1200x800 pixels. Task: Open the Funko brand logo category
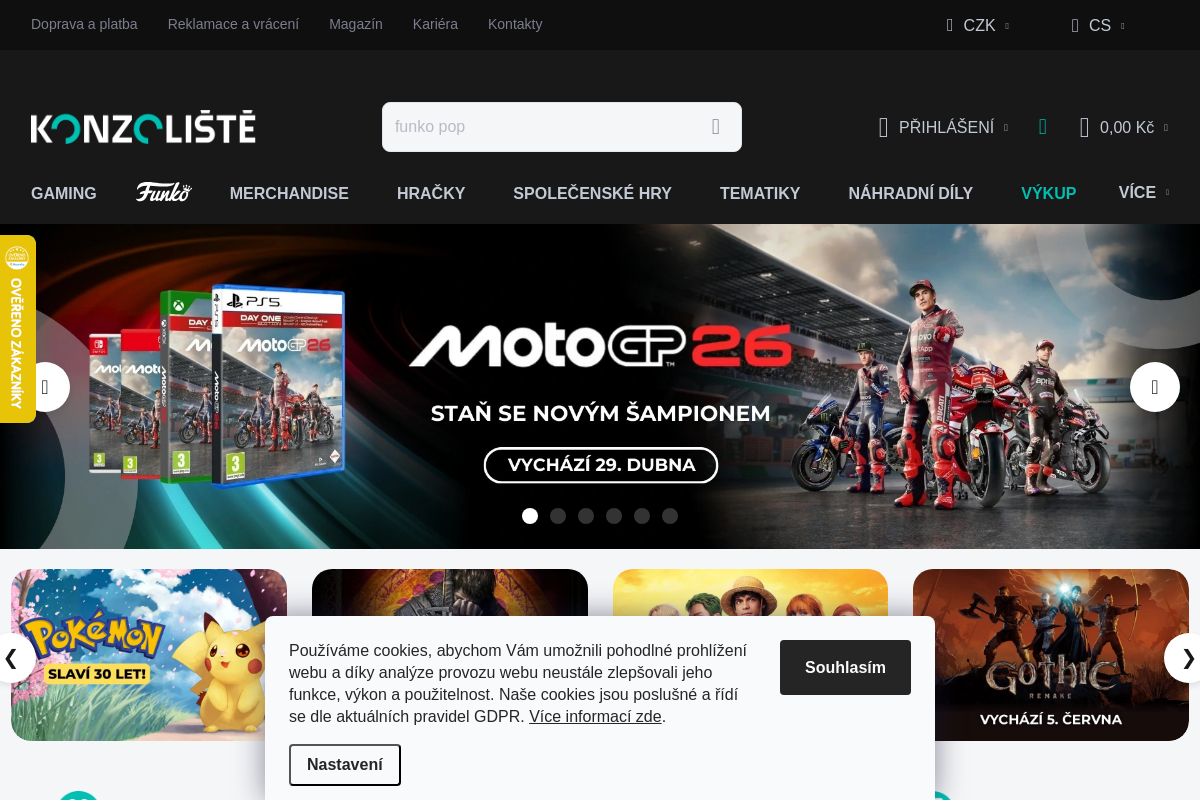coord(163,192)
